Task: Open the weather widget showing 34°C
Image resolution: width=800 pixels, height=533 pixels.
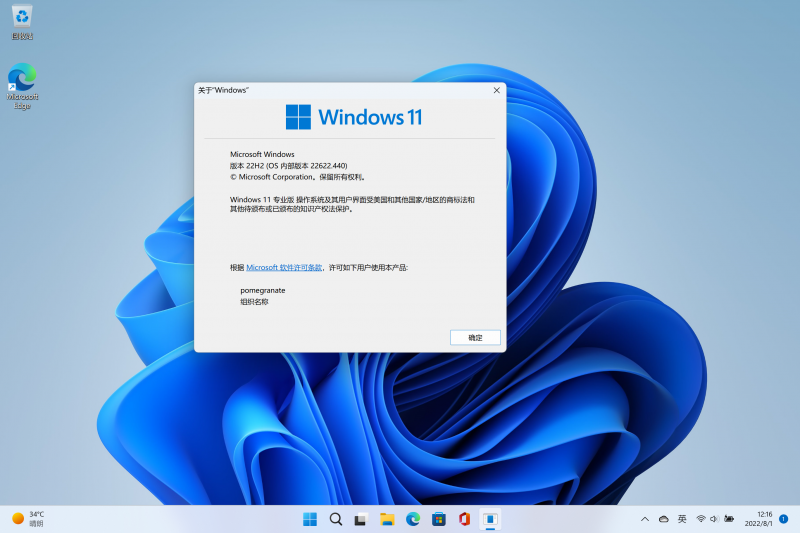Action: click(x=29, y=519)
